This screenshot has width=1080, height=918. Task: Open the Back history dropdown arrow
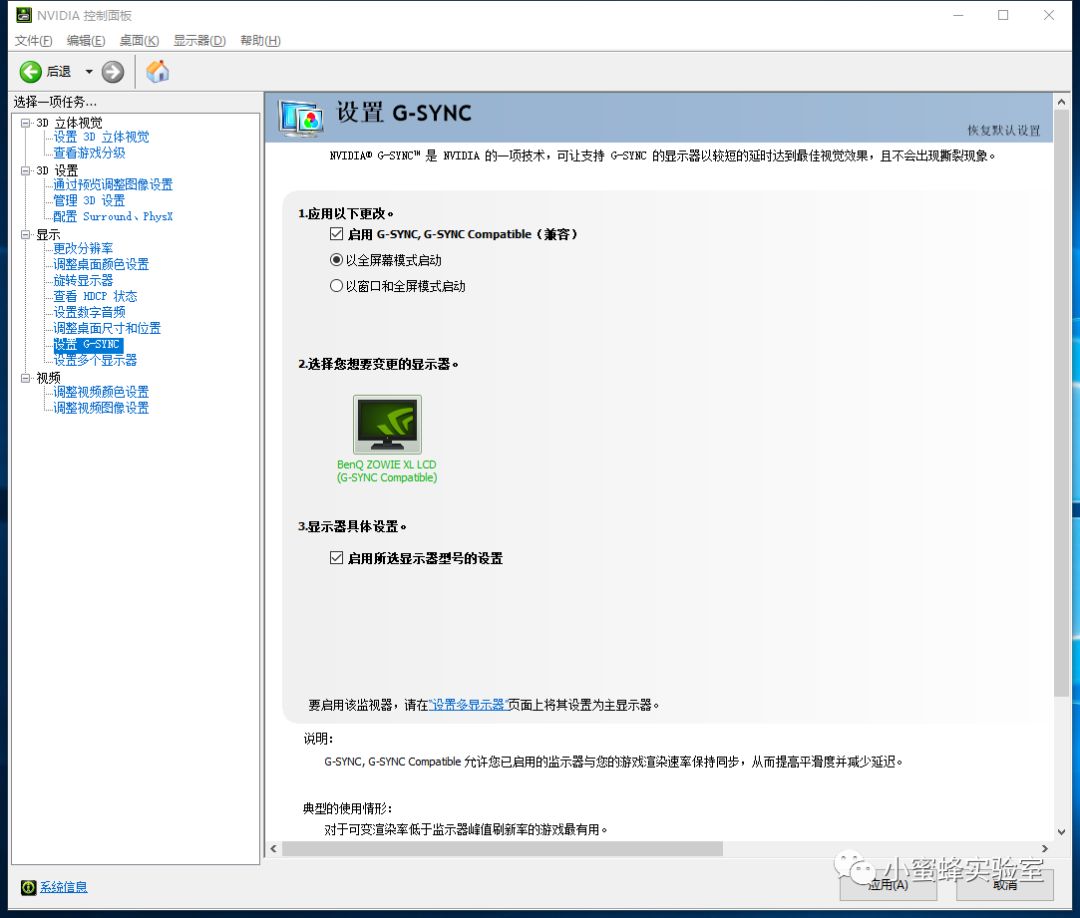(89, 72)
